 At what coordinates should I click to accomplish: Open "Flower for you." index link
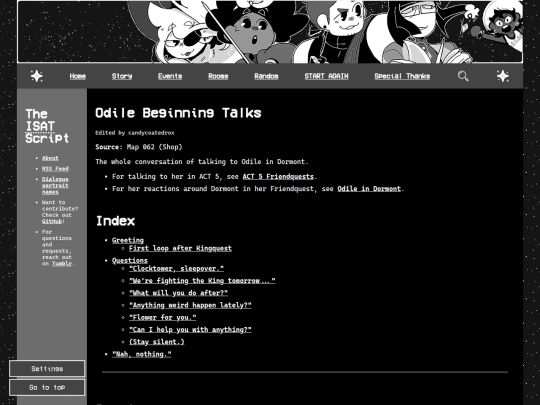tap(163, 317)
